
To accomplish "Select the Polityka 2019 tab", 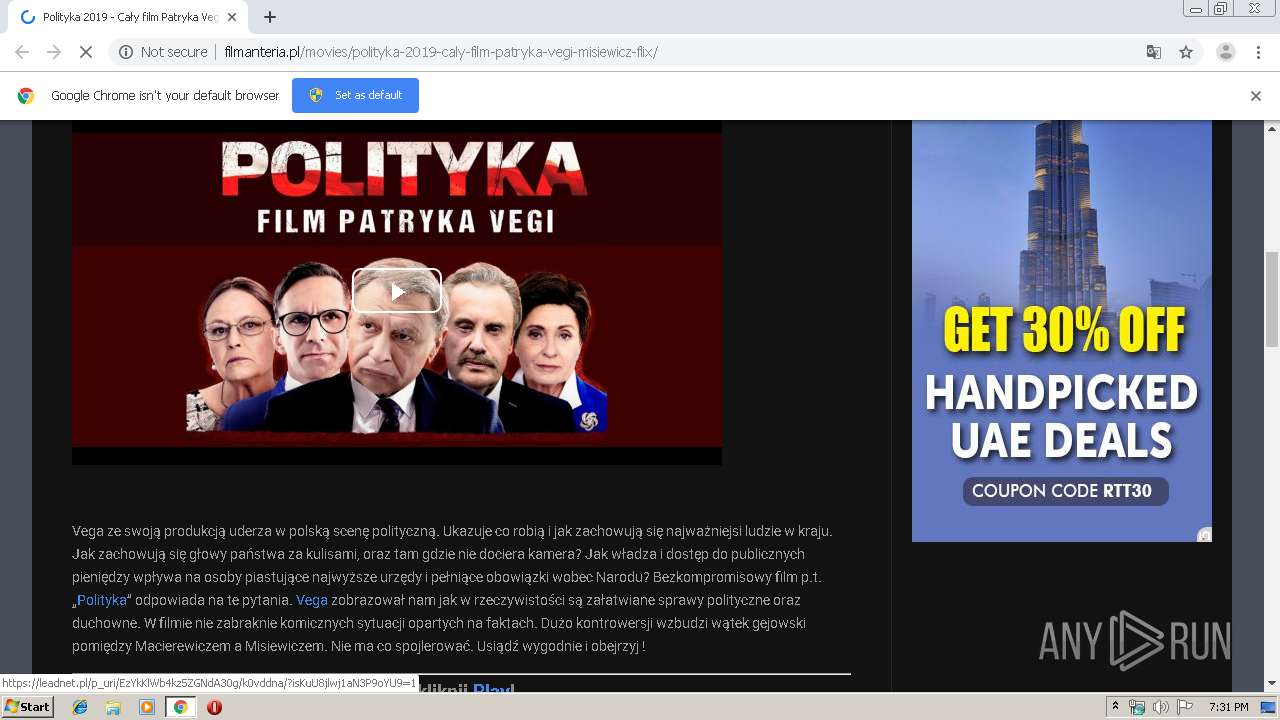I will [128, 17].
